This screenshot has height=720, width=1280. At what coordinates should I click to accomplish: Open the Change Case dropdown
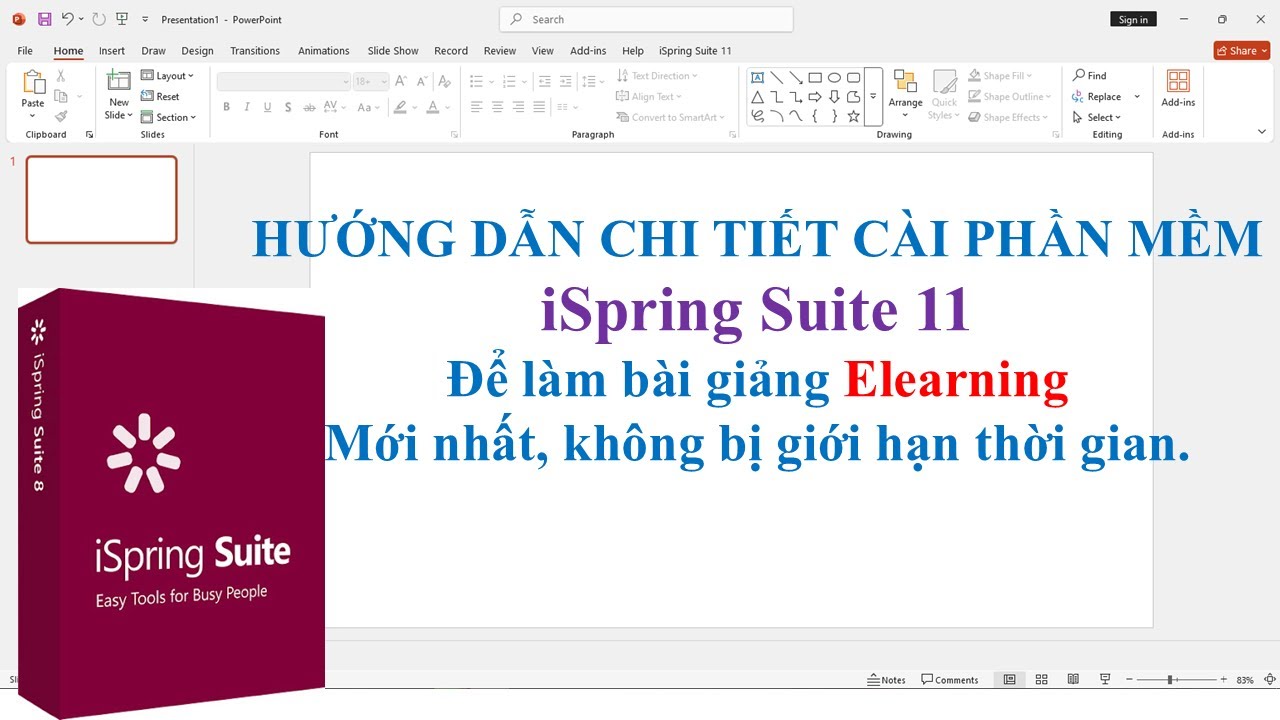(367, 107)
